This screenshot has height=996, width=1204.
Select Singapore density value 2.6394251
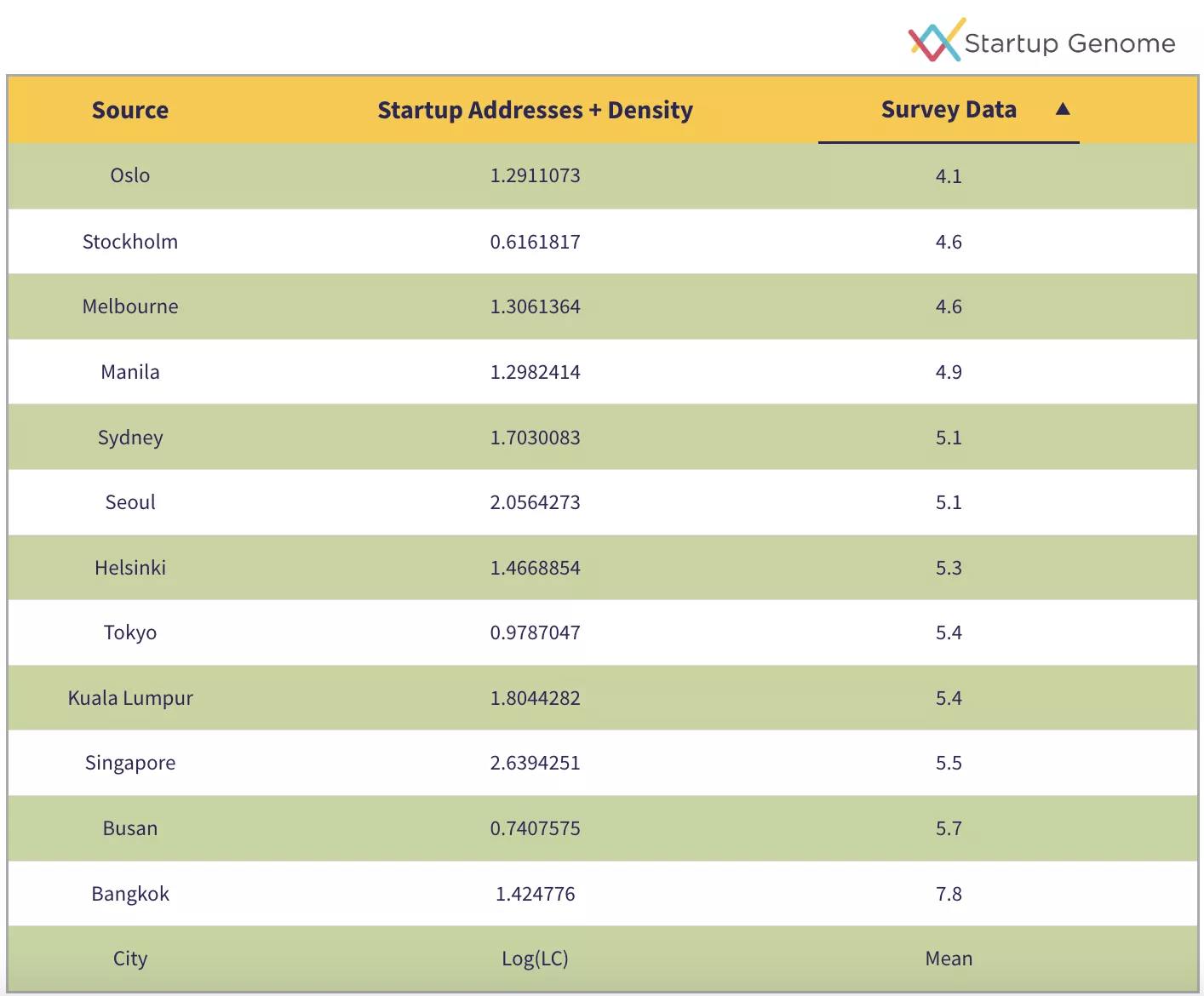pos(535,763)
